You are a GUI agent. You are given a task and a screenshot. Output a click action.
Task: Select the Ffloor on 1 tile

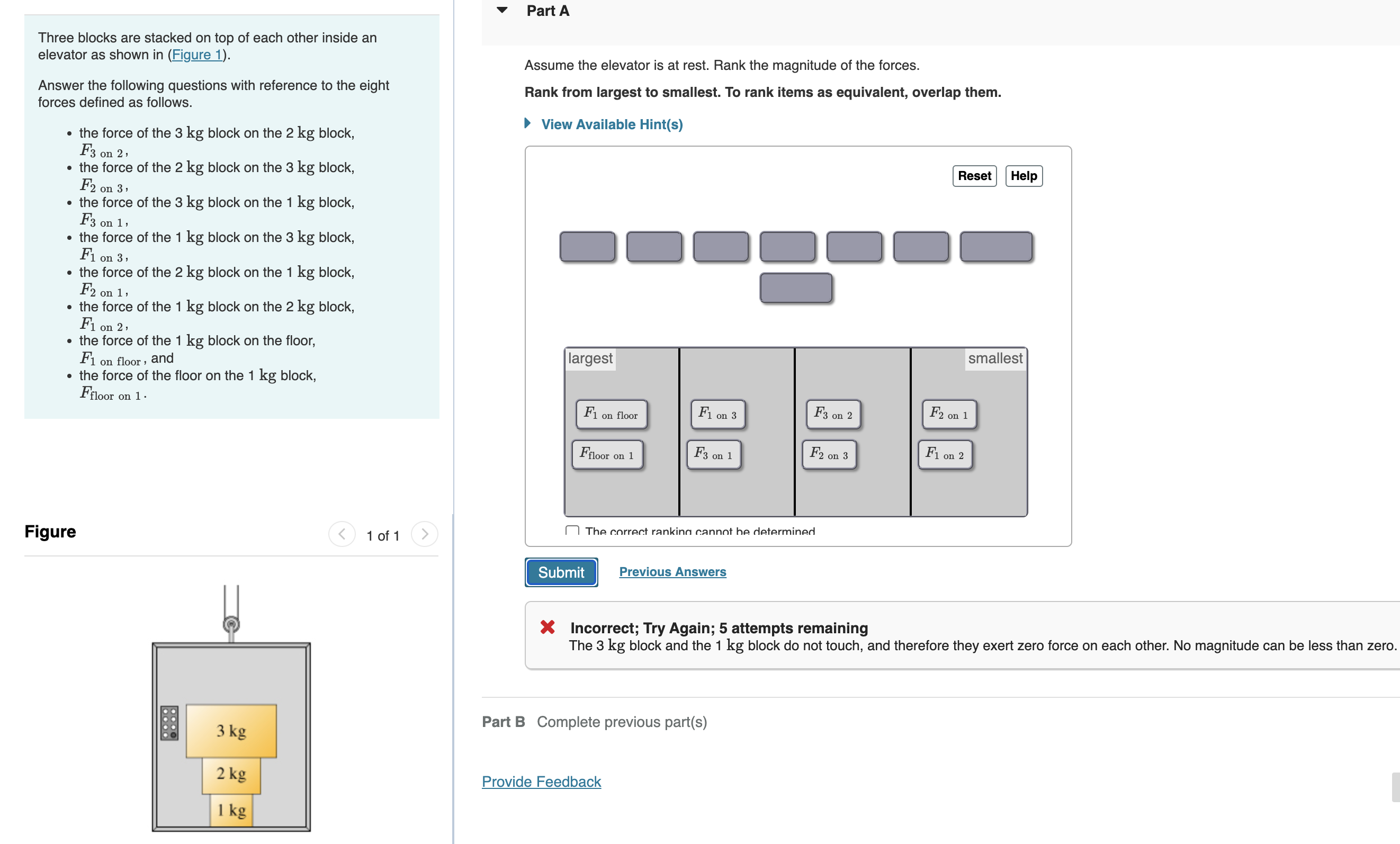[x=607, y=455]
